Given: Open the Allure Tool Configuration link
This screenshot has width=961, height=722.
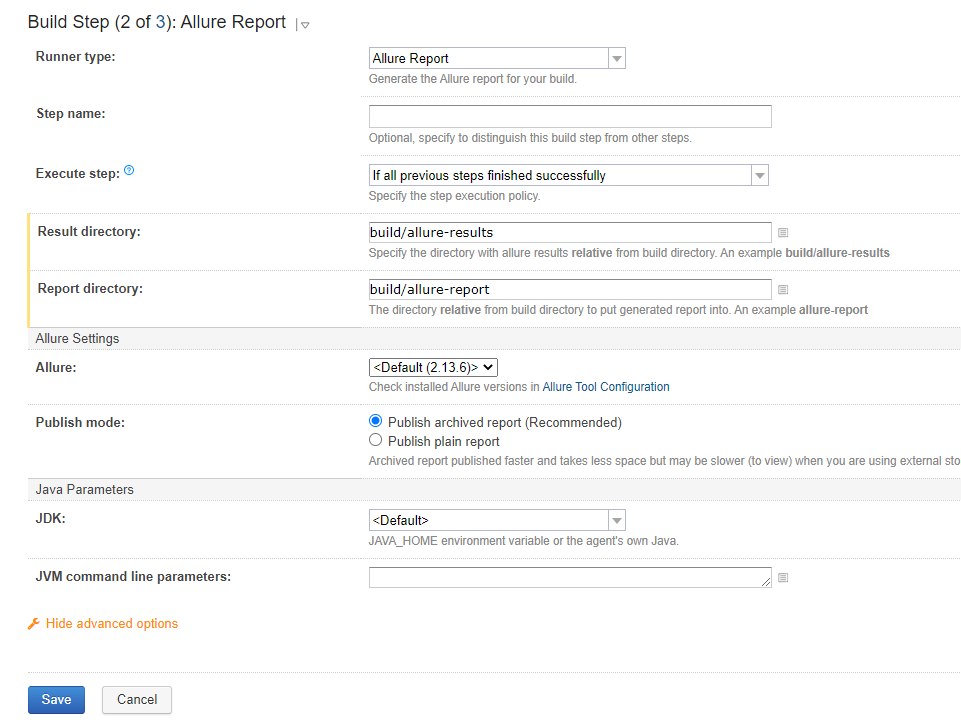Looking at the screenshot, I should coord(606,387).
